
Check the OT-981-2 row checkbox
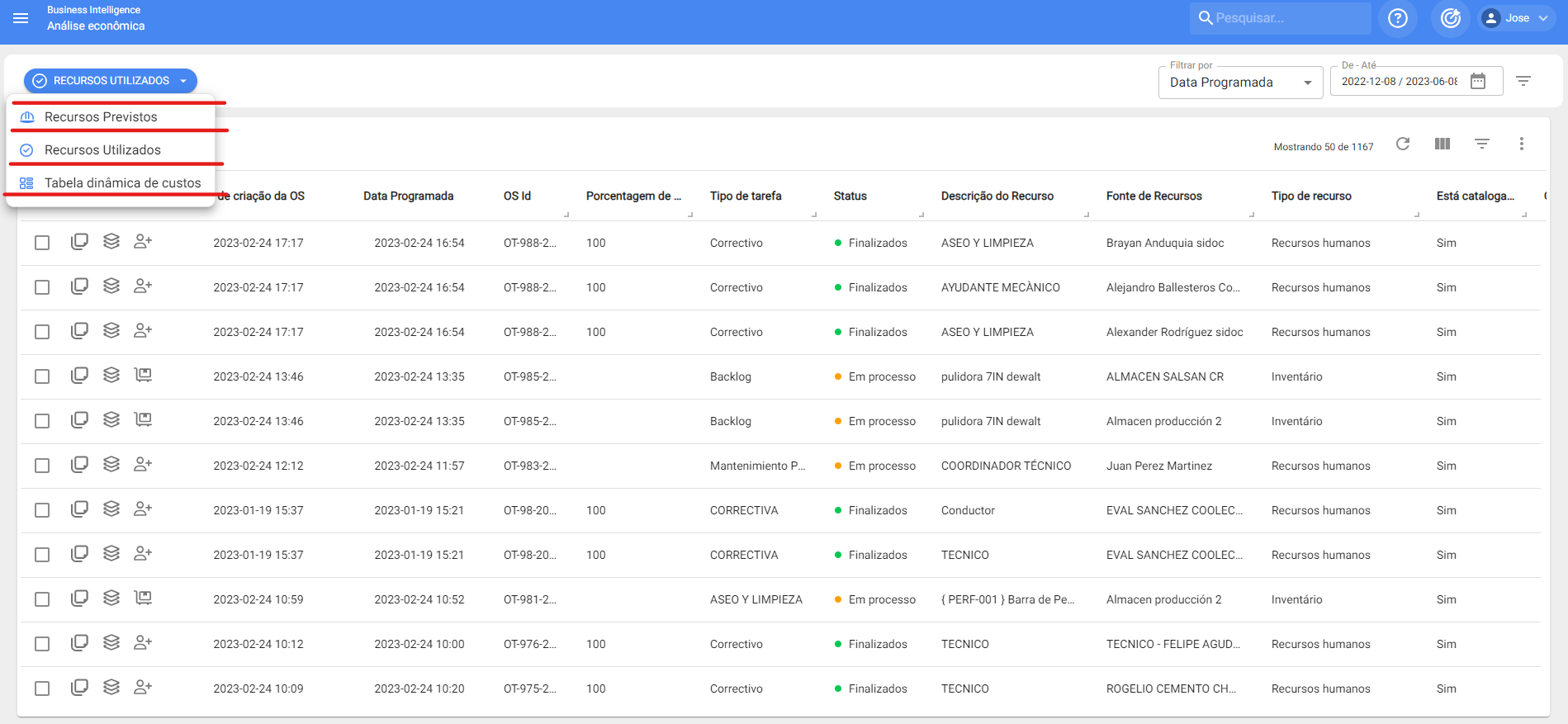click(x=42, y=599)
